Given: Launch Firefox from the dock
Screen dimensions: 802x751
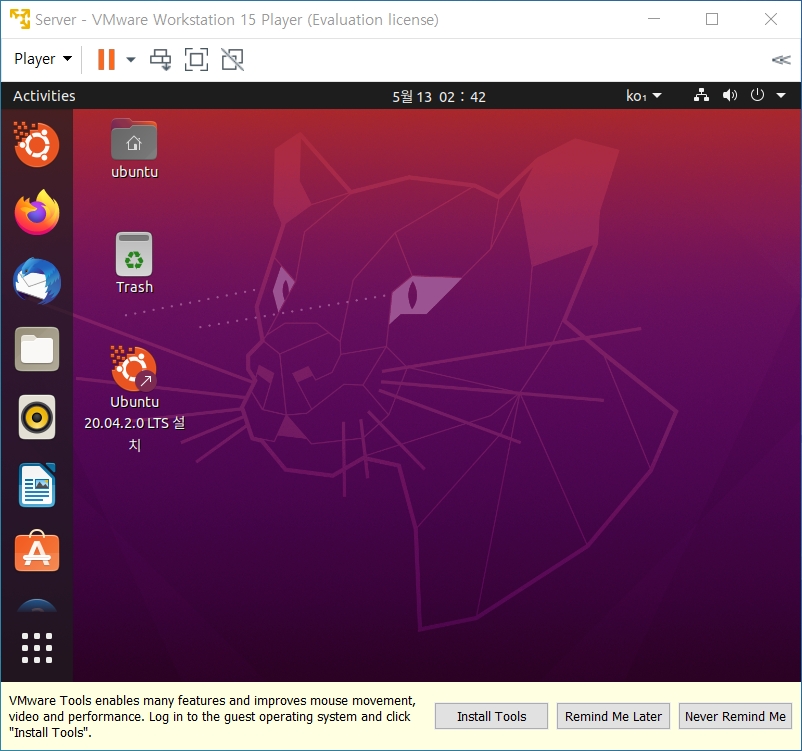Looking at the screenshot, I should tap(37, 212).
